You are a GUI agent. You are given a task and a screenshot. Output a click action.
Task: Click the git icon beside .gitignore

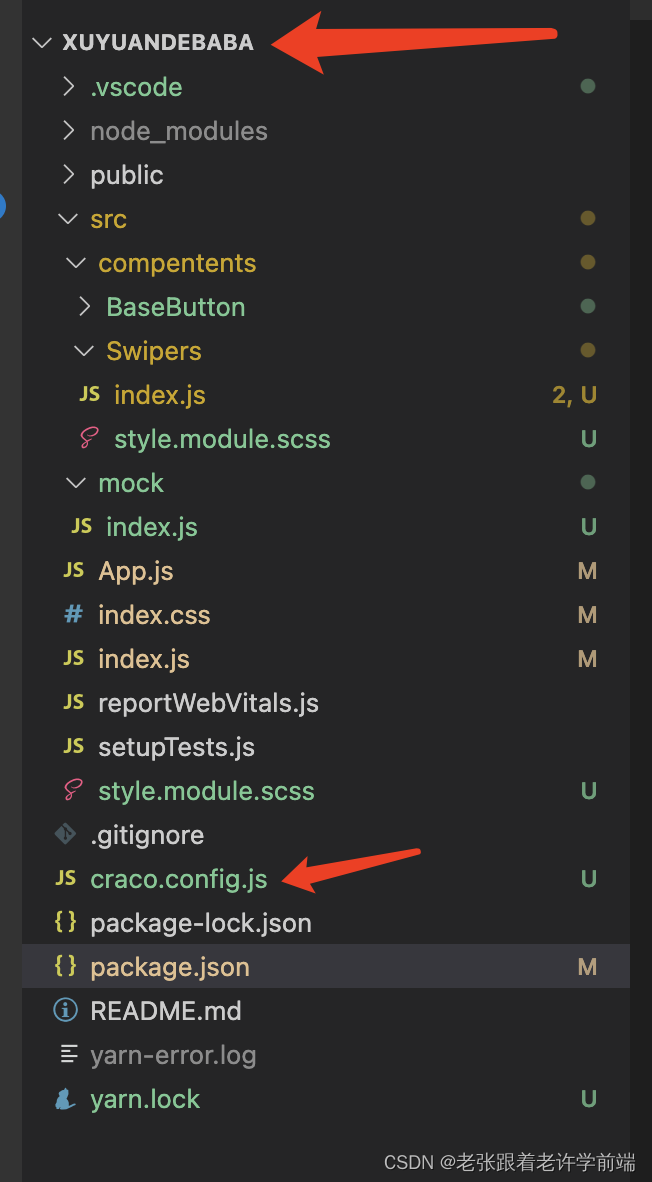pyautogui.click(x=66, y=834)
